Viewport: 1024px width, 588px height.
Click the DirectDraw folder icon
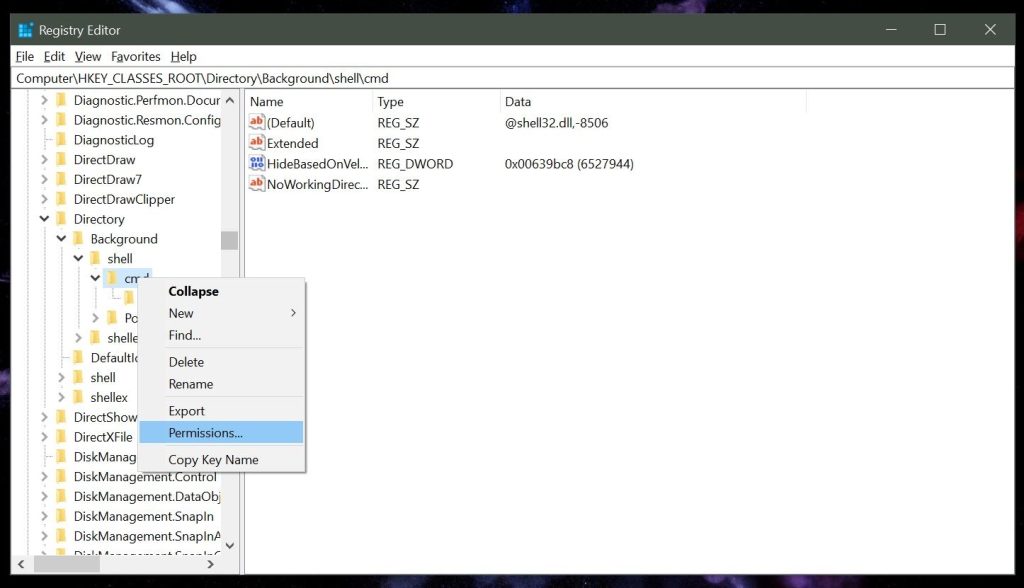click(62, 159)
